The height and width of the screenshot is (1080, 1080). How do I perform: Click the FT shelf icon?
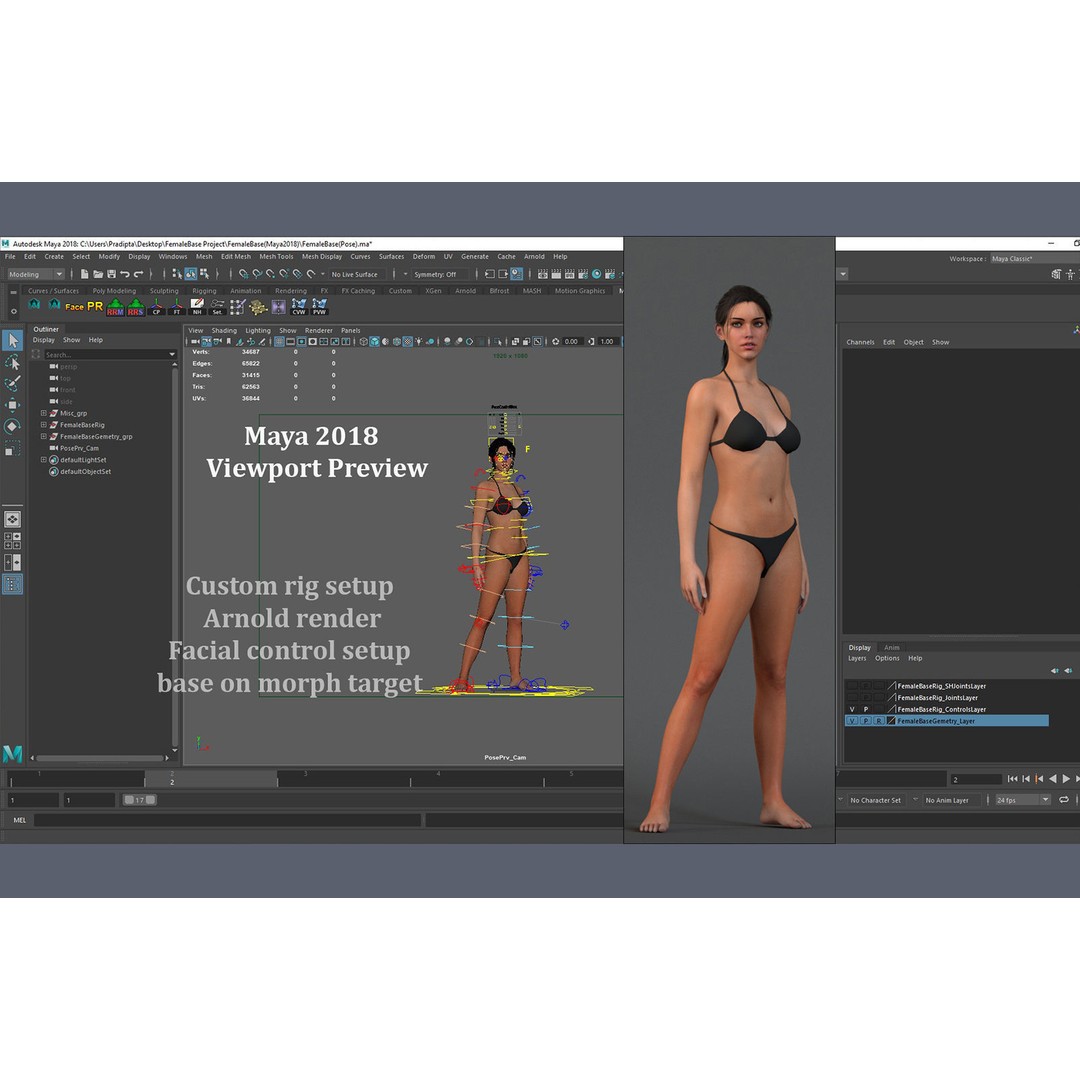[176, 307]
